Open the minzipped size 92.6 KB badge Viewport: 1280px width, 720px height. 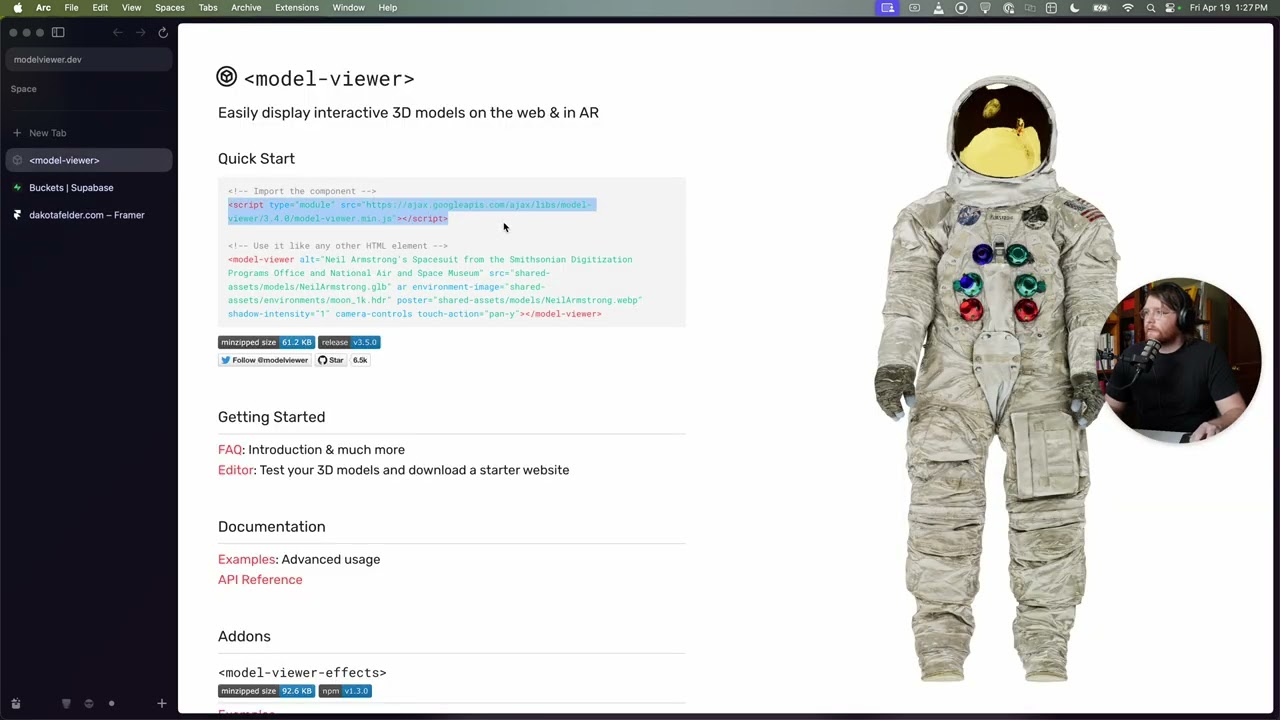pyautogui.click(x=266, y=691)
